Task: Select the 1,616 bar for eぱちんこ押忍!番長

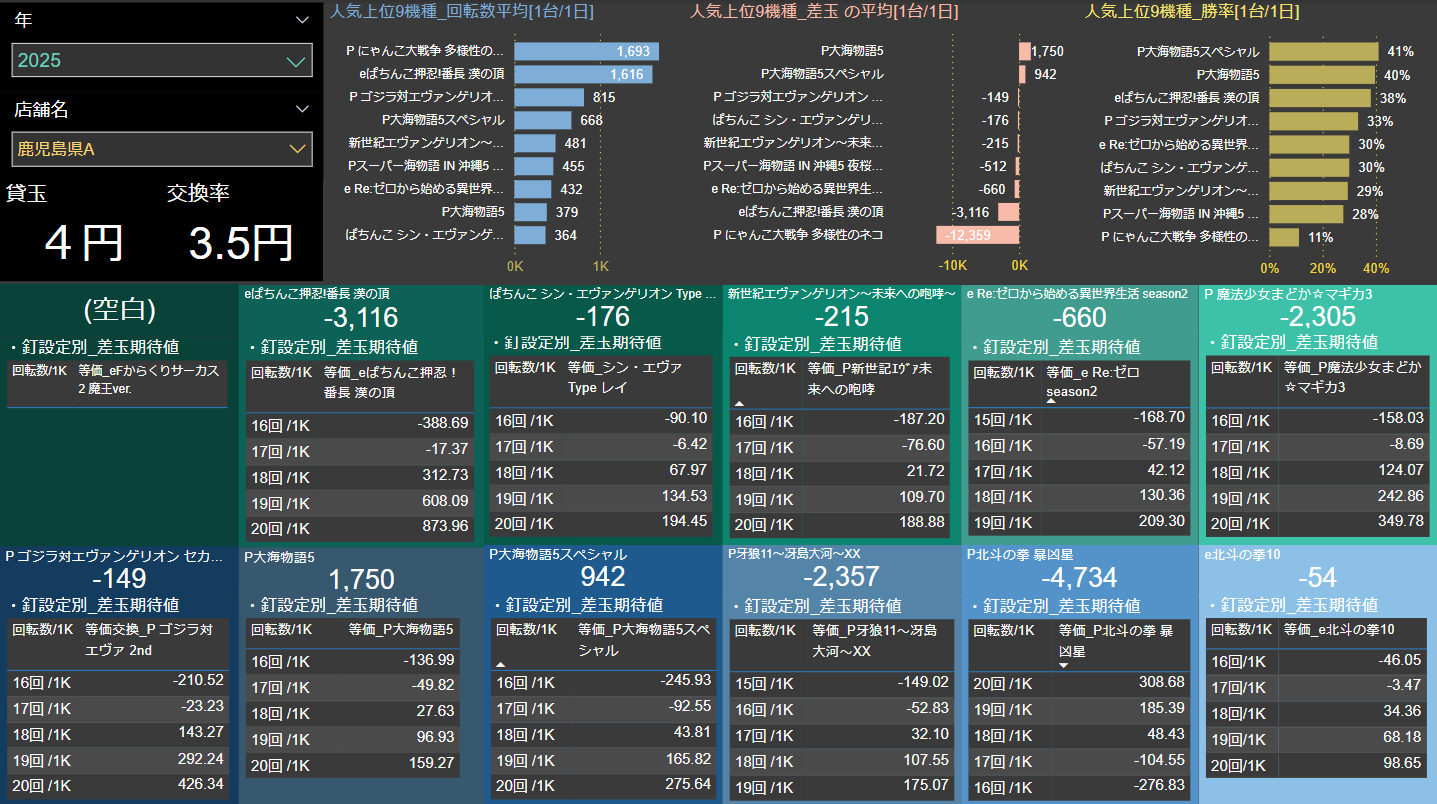Action: pos(584,74)
